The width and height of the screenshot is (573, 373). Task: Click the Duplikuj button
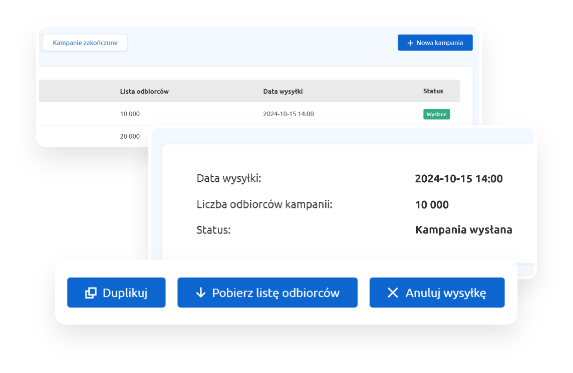point(116,293)
